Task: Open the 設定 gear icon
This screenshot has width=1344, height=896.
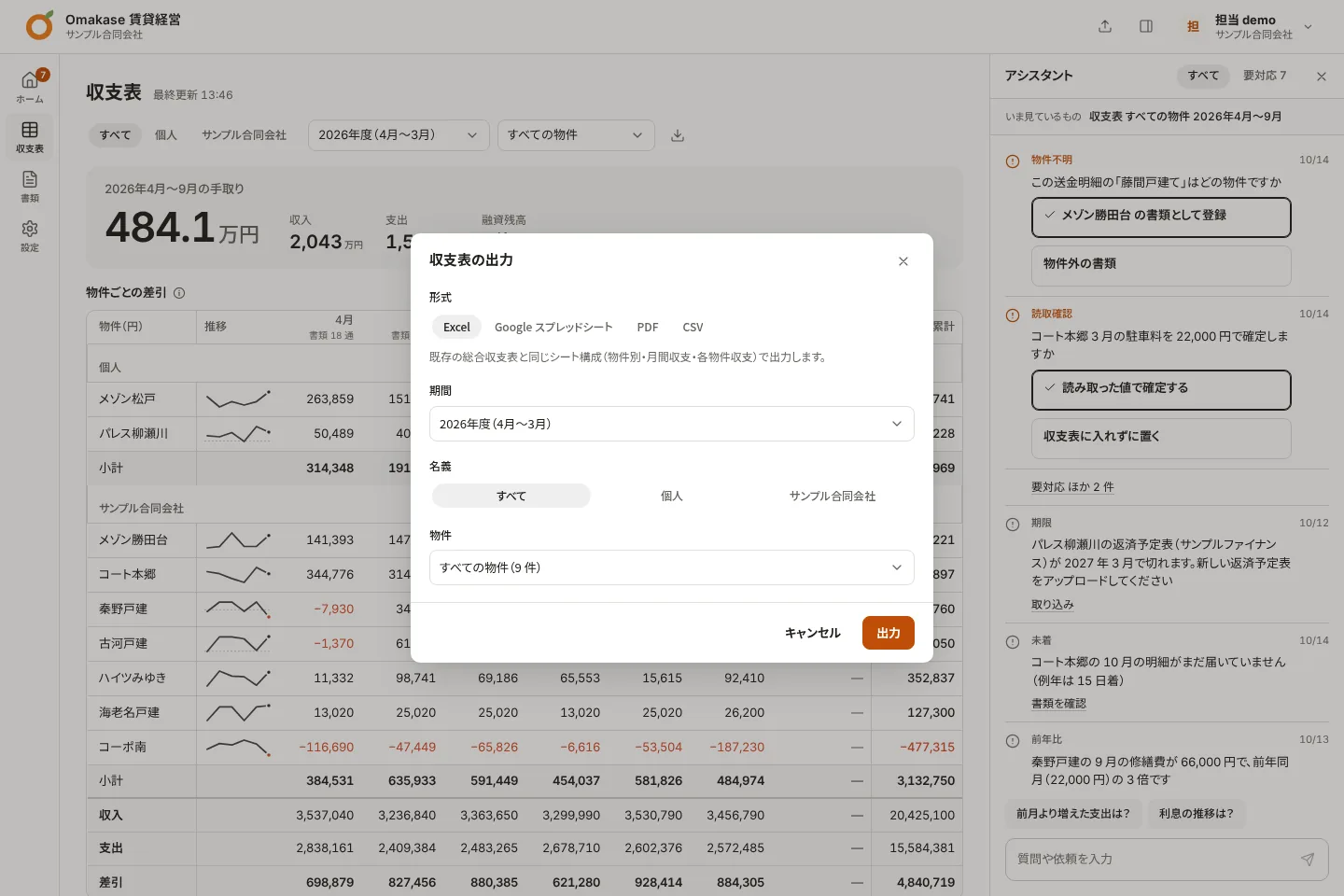Action: pos(30,235)
